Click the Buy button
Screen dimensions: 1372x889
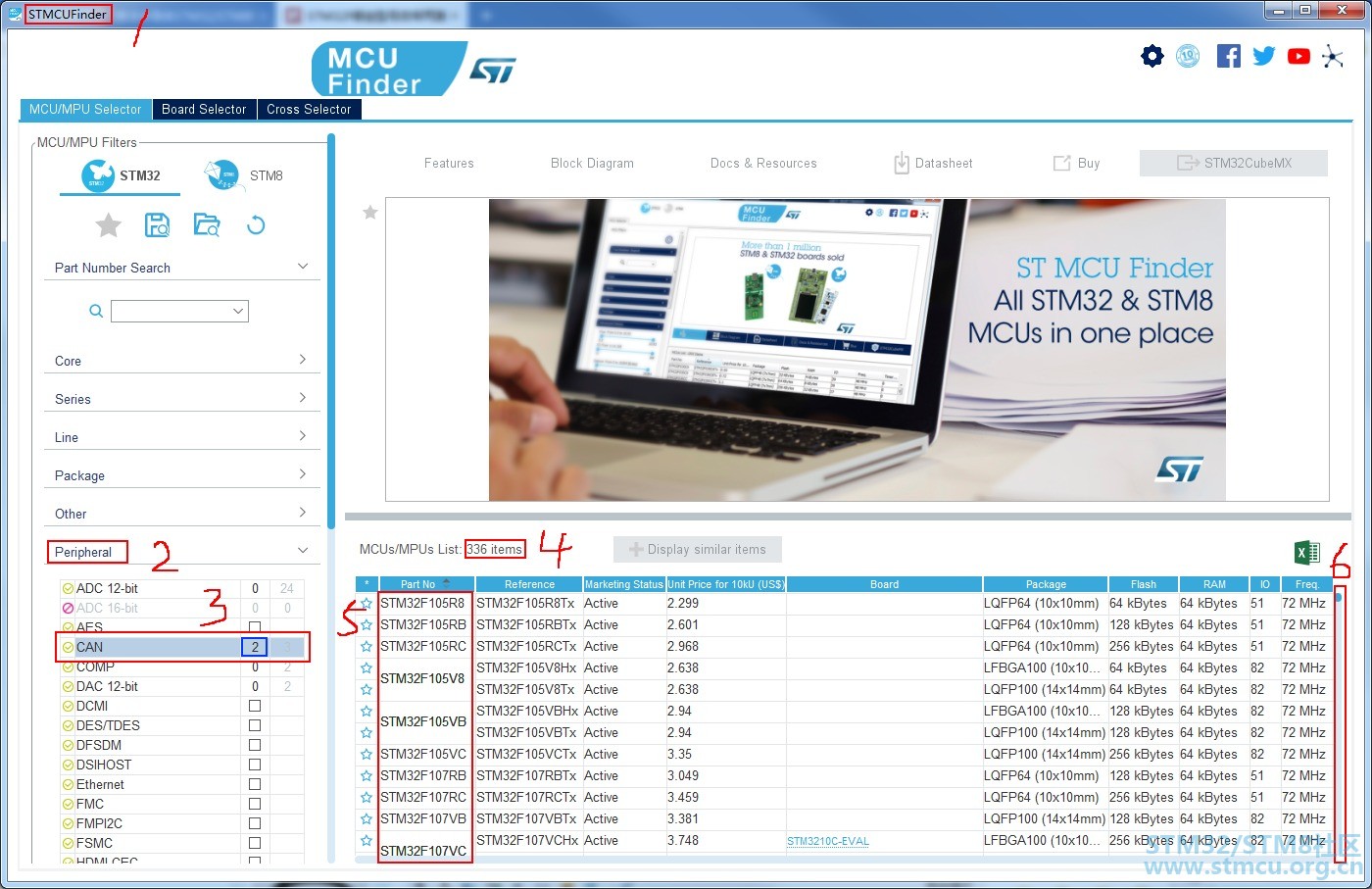click(1076, 164)
